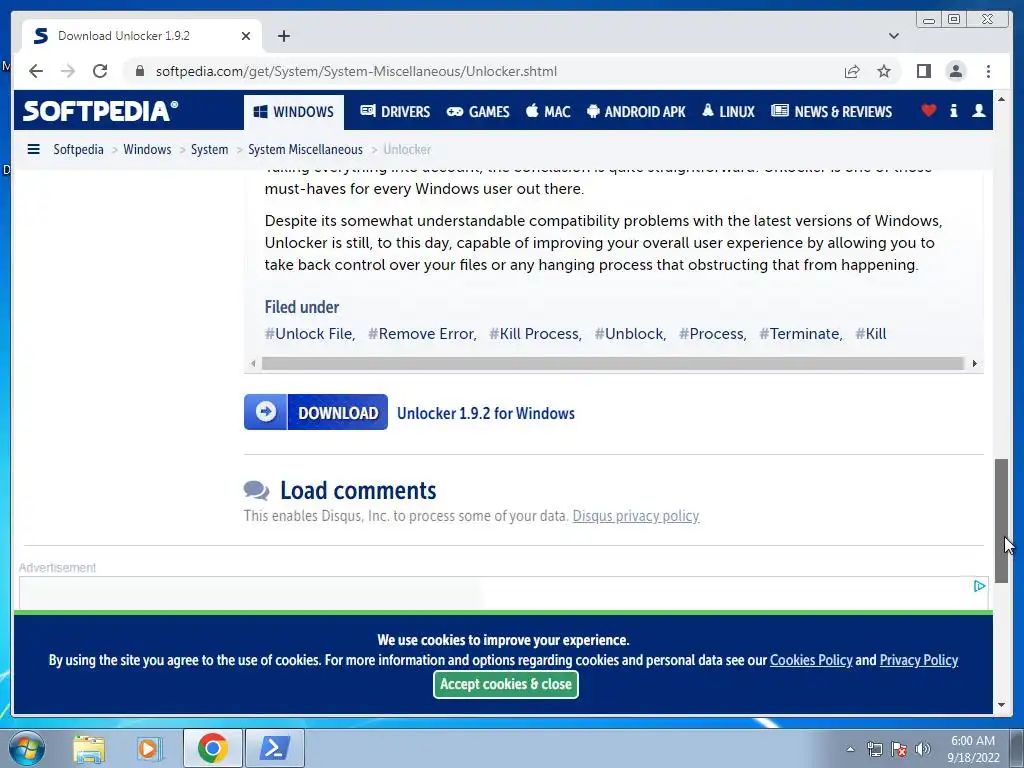
Task: Click the Softpedia logo
Action: [100, 111]
